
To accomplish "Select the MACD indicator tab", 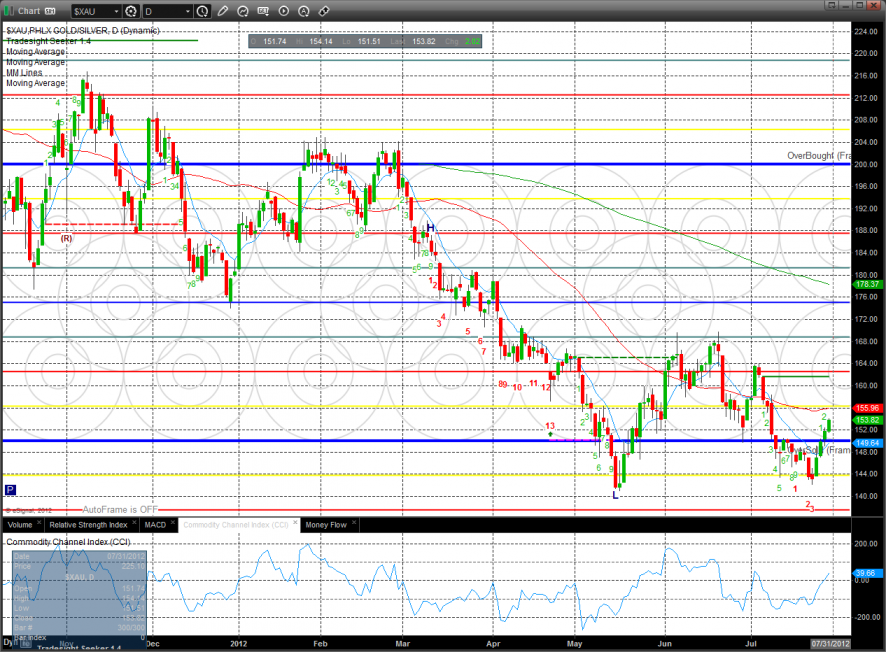I will [155, 524].
